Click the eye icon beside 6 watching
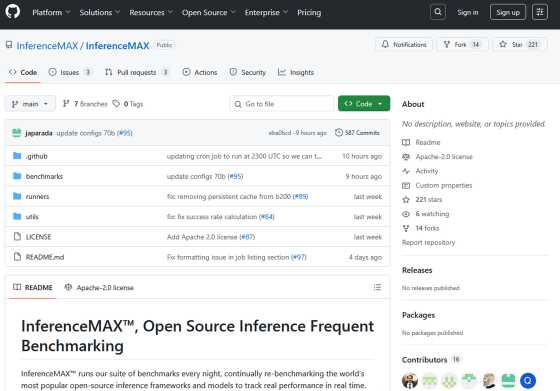 [406, 214]
